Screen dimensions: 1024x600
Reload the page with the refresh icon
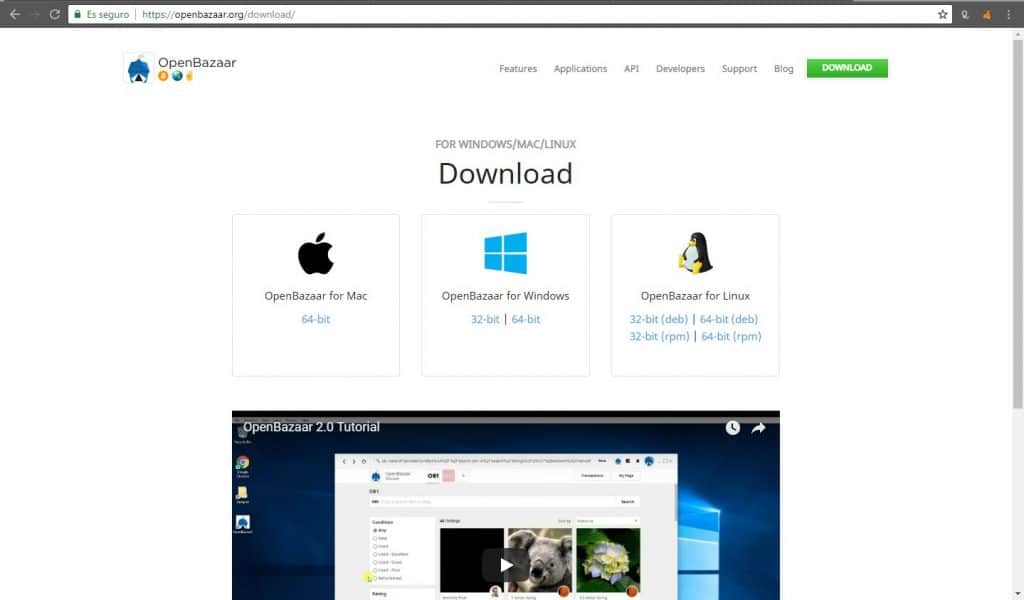coord(55,14)
